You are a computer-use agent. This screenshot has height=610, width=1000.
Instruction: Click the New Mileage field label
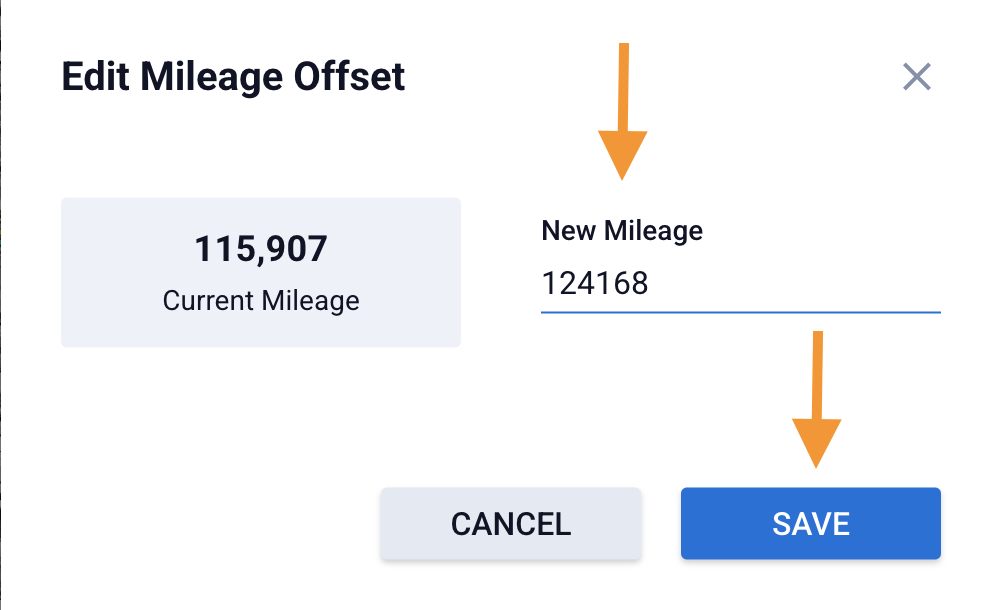[622, 231]
